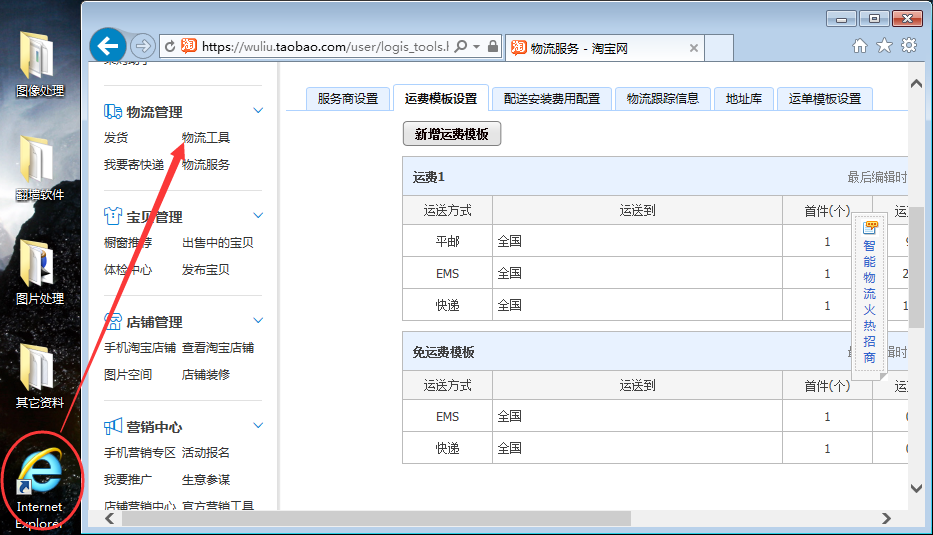Collapse the 物流管理 sidebar section
933x535 pixels.
[258, 111]
